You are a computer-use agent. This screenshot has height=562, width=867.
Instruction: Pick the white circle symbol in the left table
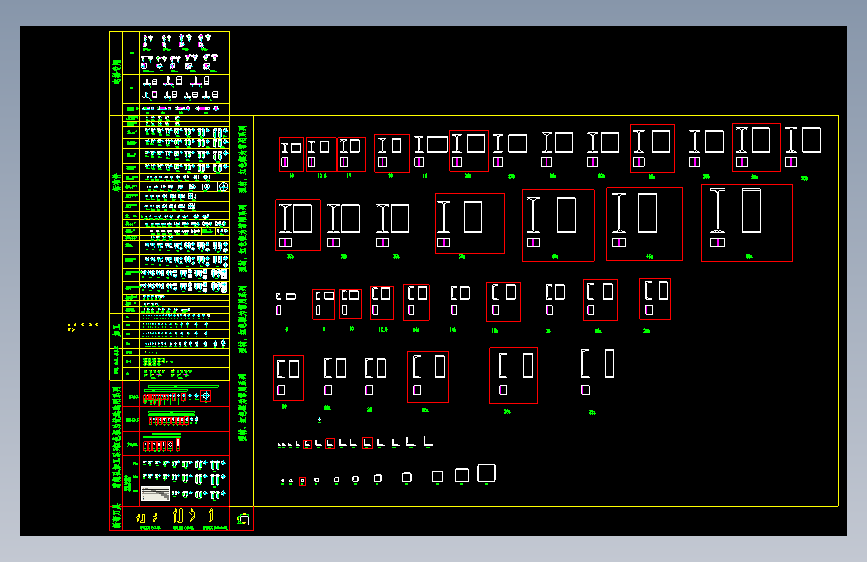coord(223,186)
